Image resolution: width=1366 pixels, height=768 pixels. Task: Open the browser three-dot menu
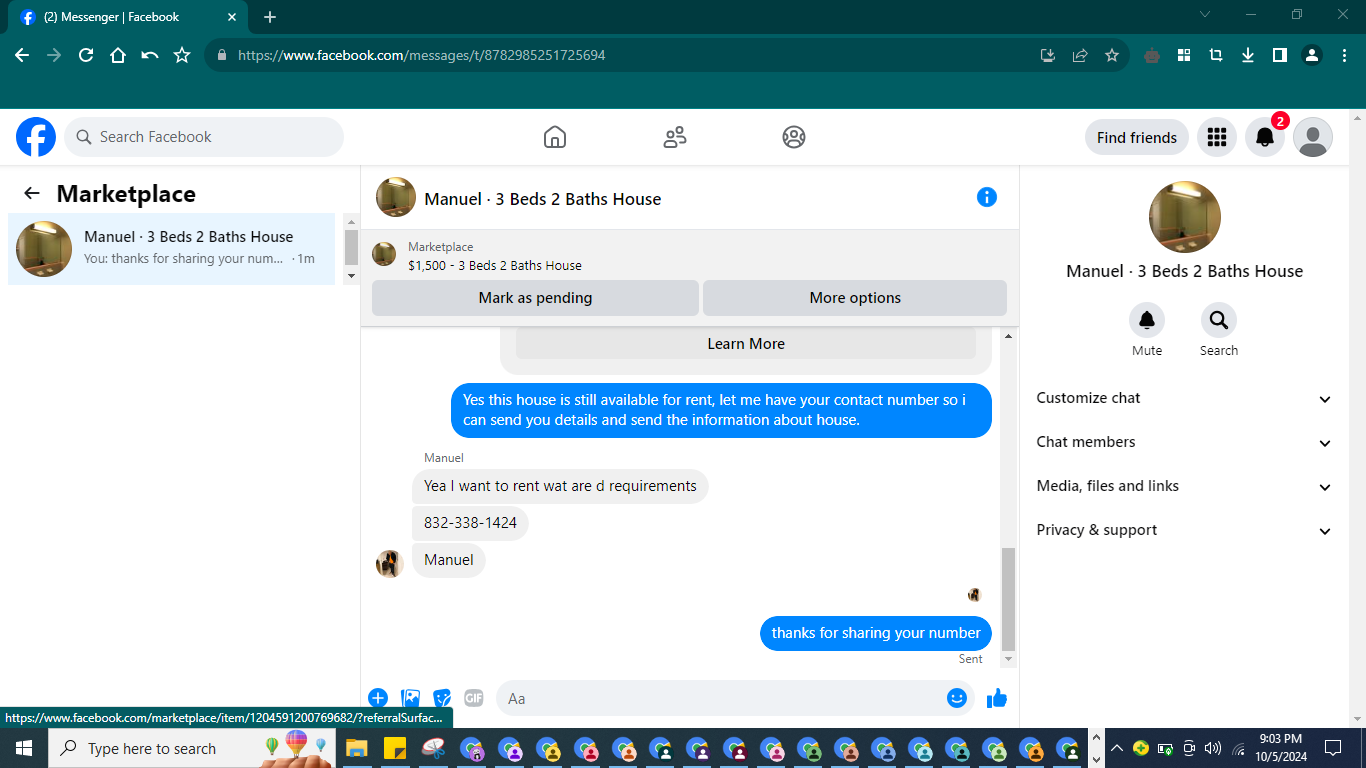tap(1344, 55)
